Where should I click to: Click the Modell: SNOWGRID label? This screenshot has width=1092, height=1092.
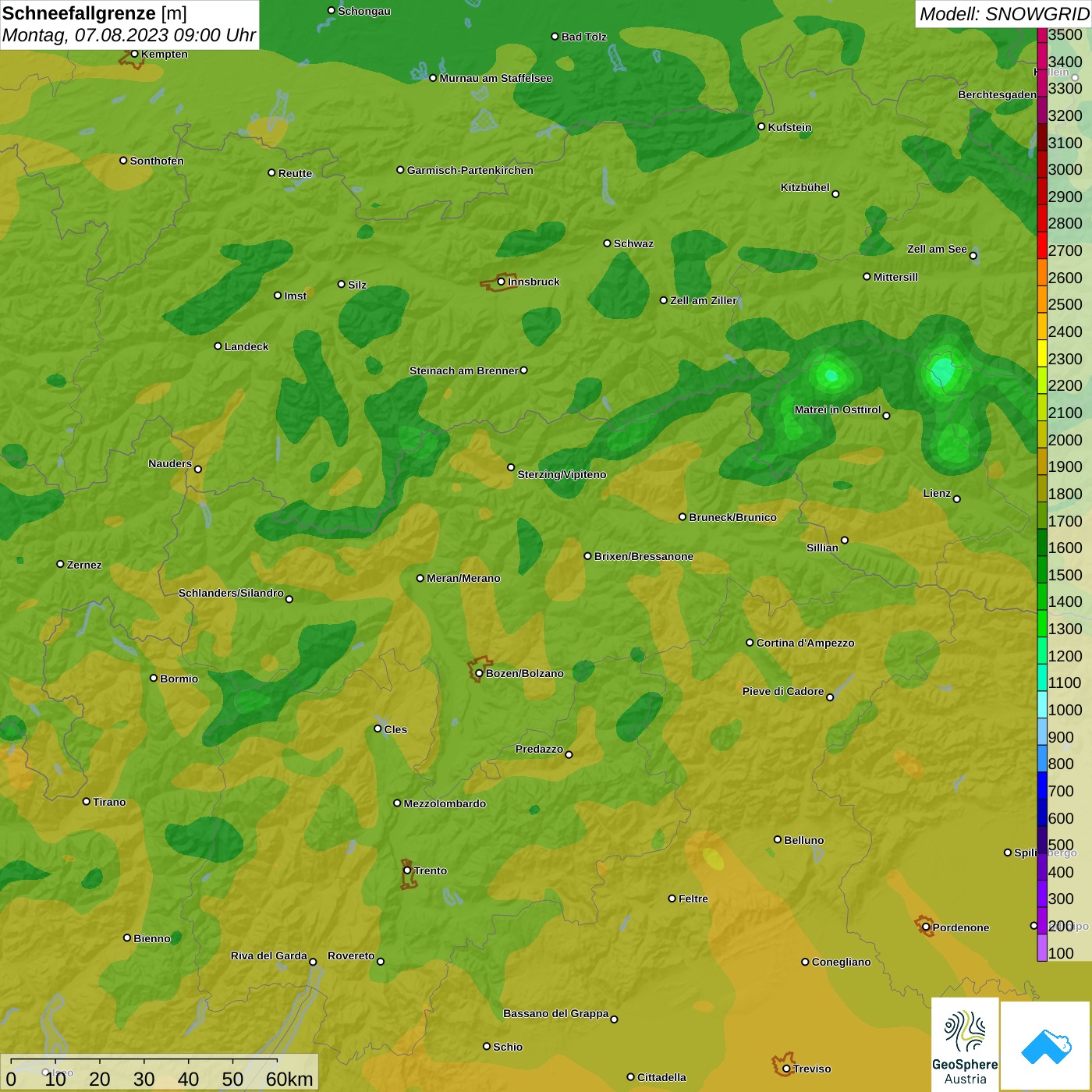[x=1003, y=14]
